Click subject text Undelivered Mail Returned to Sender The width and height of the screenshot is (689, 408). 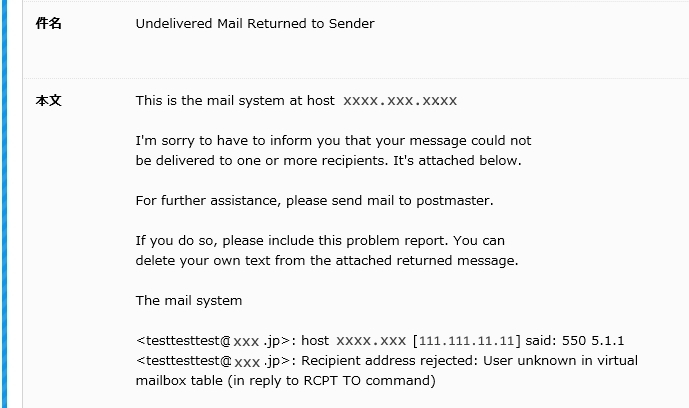[255, 23]
